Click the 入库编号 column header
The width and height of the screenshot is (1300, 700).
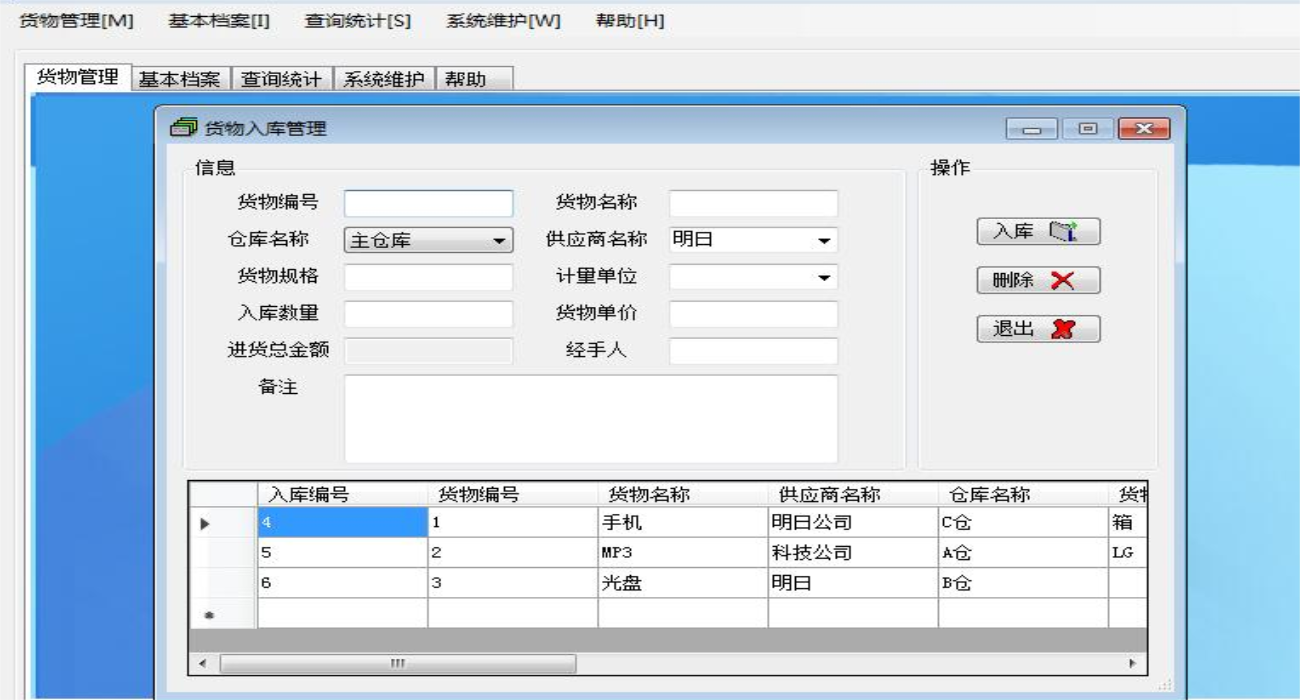342,495
